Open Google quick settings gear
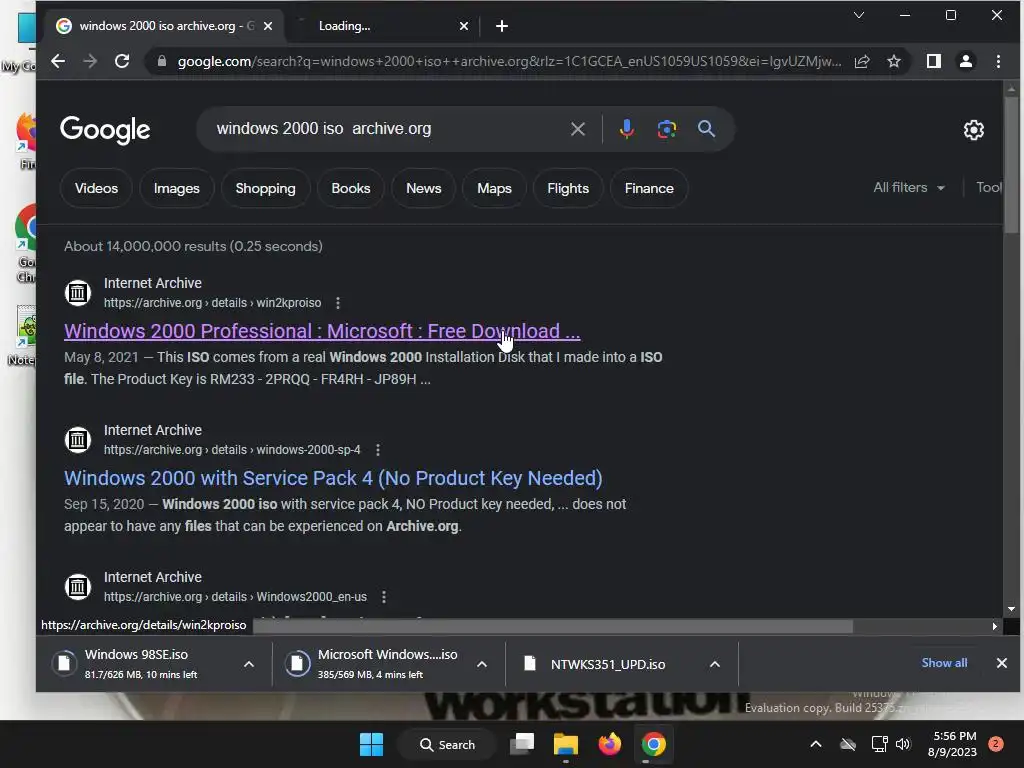This screenshot has height=768, width=1024. [x=974, y=130]
